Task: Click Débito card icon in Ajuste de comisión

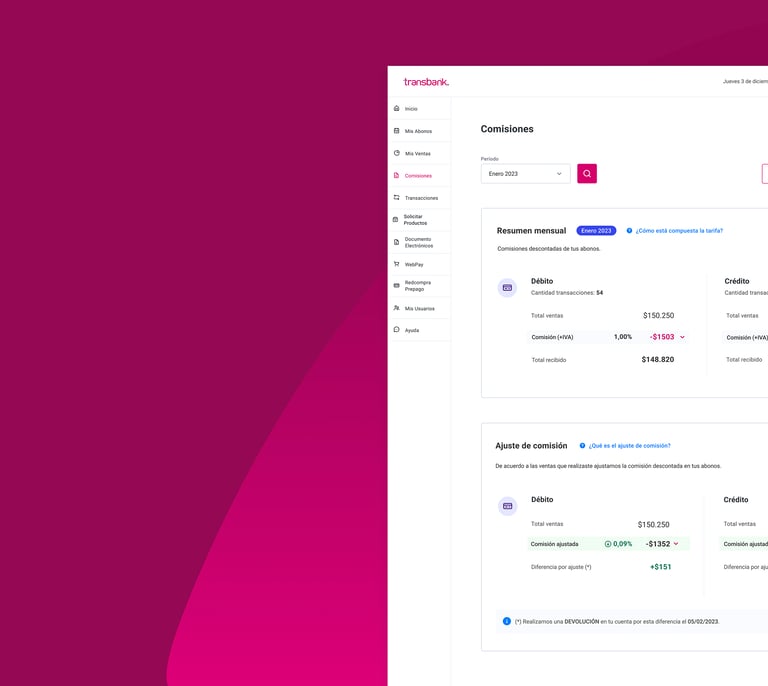Action: click(507, 506)
